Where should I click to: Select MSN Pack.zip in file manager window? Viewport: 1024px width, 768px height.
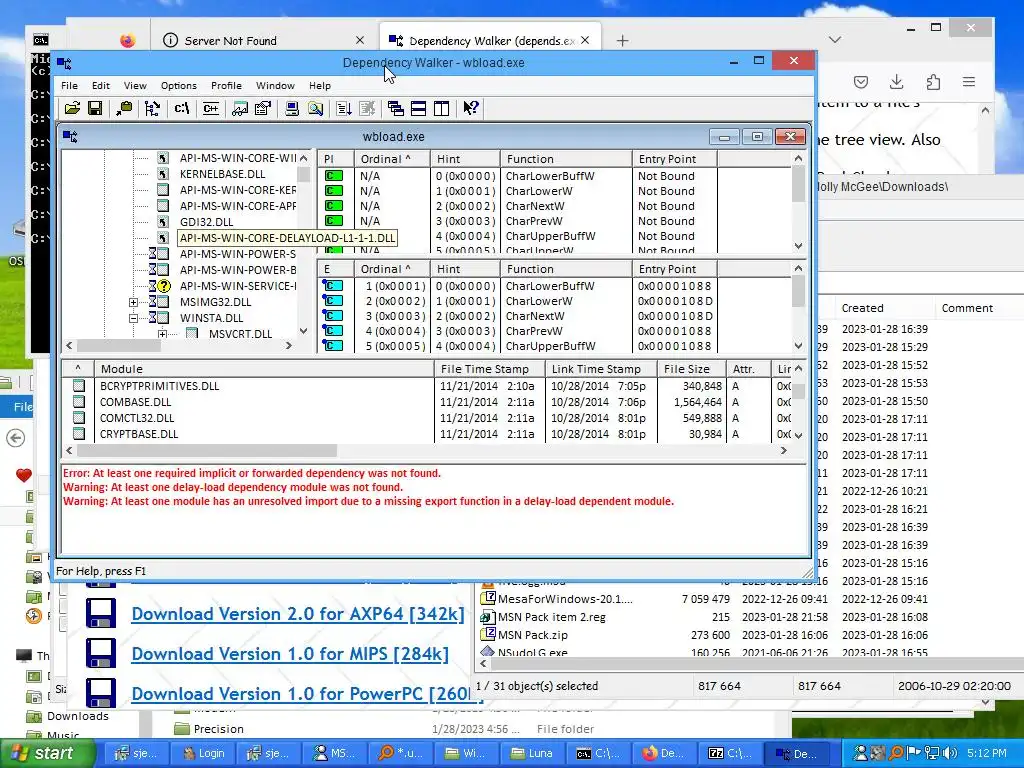point(532,635)
